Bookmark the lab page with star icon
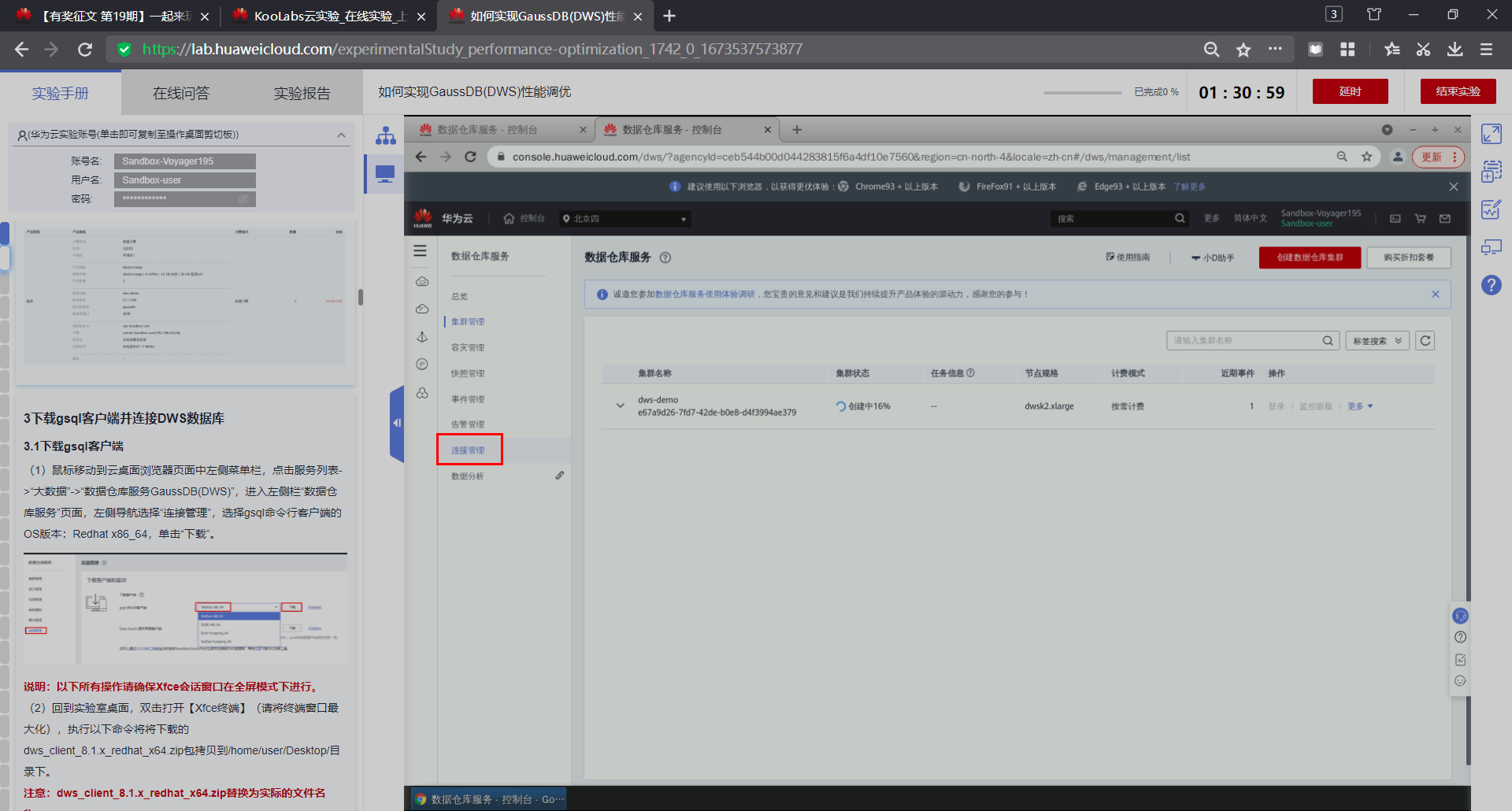1512x811 pixels. point(1243,50)
